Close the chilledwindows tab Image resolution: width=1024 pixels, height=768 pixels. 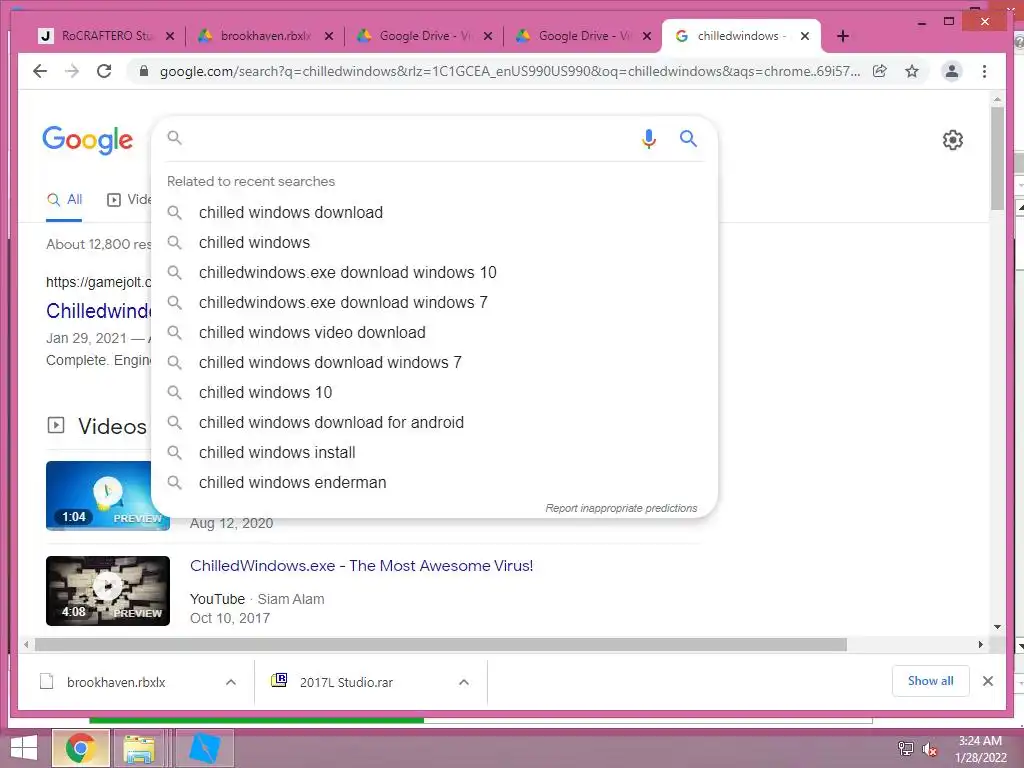point(805,36)
